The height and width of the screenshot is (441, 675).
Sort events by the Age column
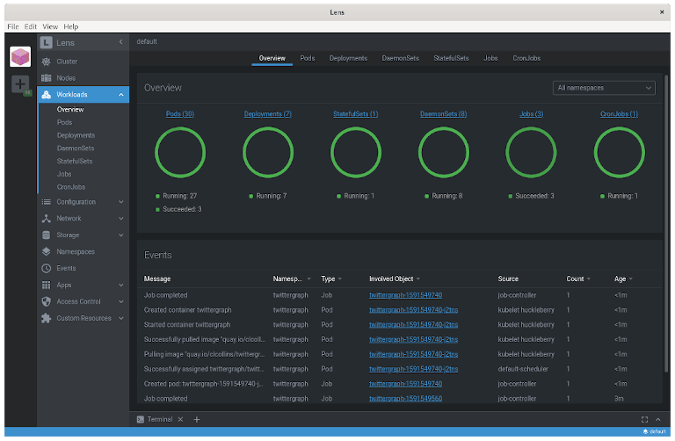(x=620, y=279)
